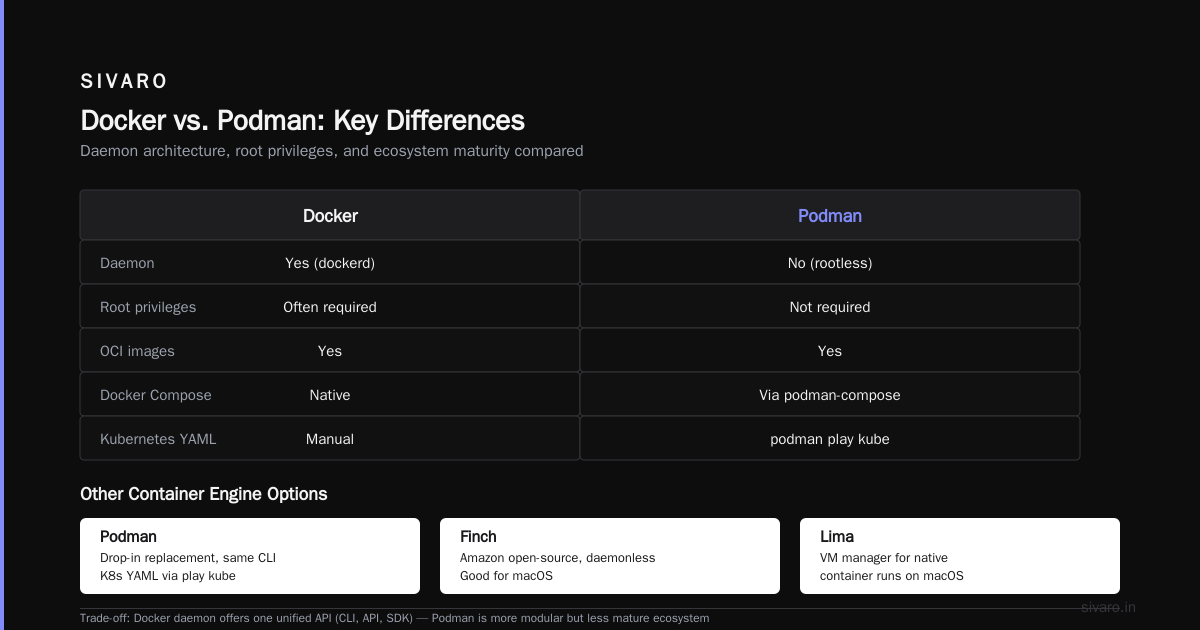Select the Kubernetes YAML row label
This screenshot has height=630, width=1200.
pos(158,439)
